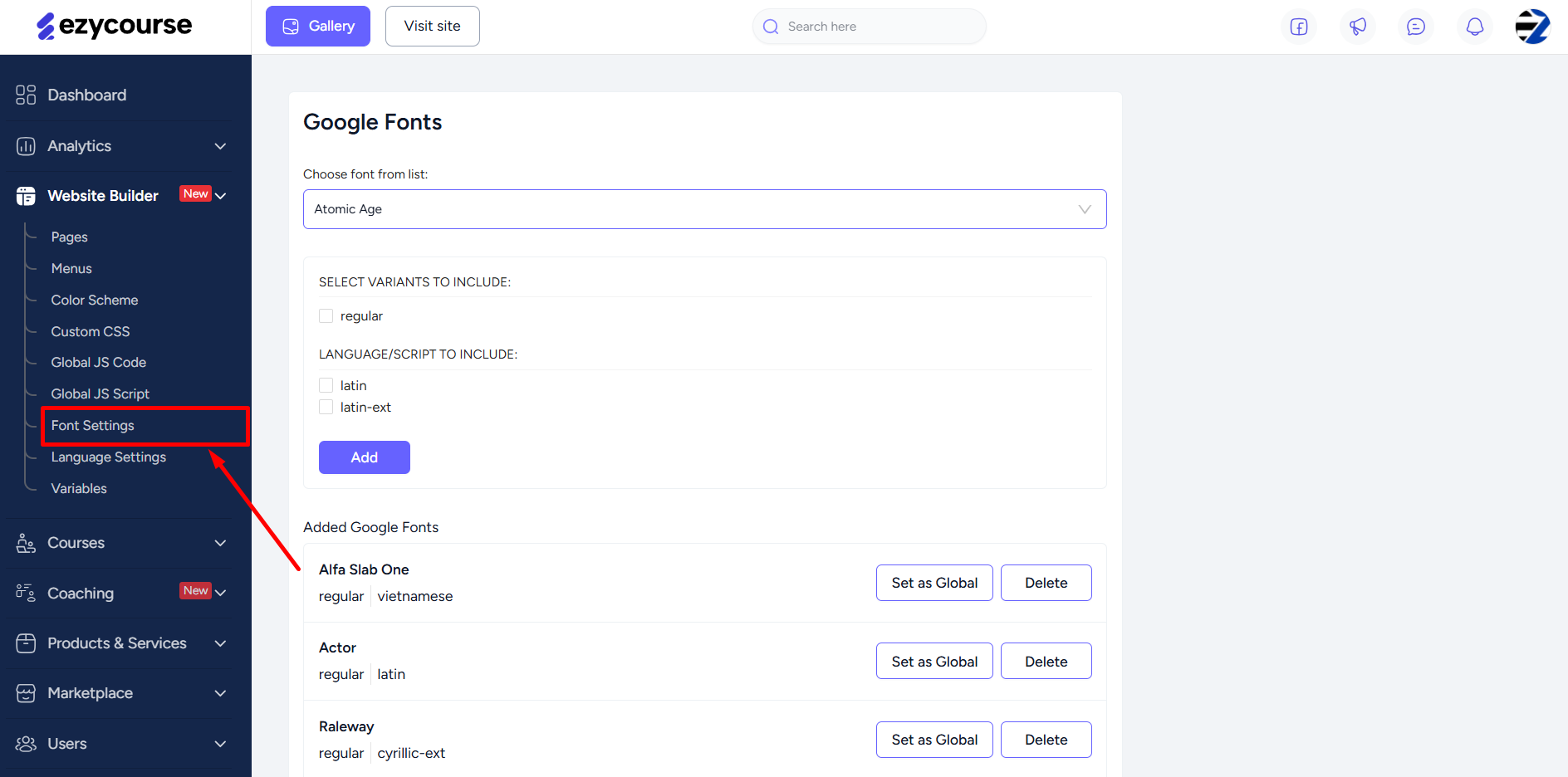Open the Menus submenu item
The height and width of the screenshot is (777, 1568).
[71, 269]
